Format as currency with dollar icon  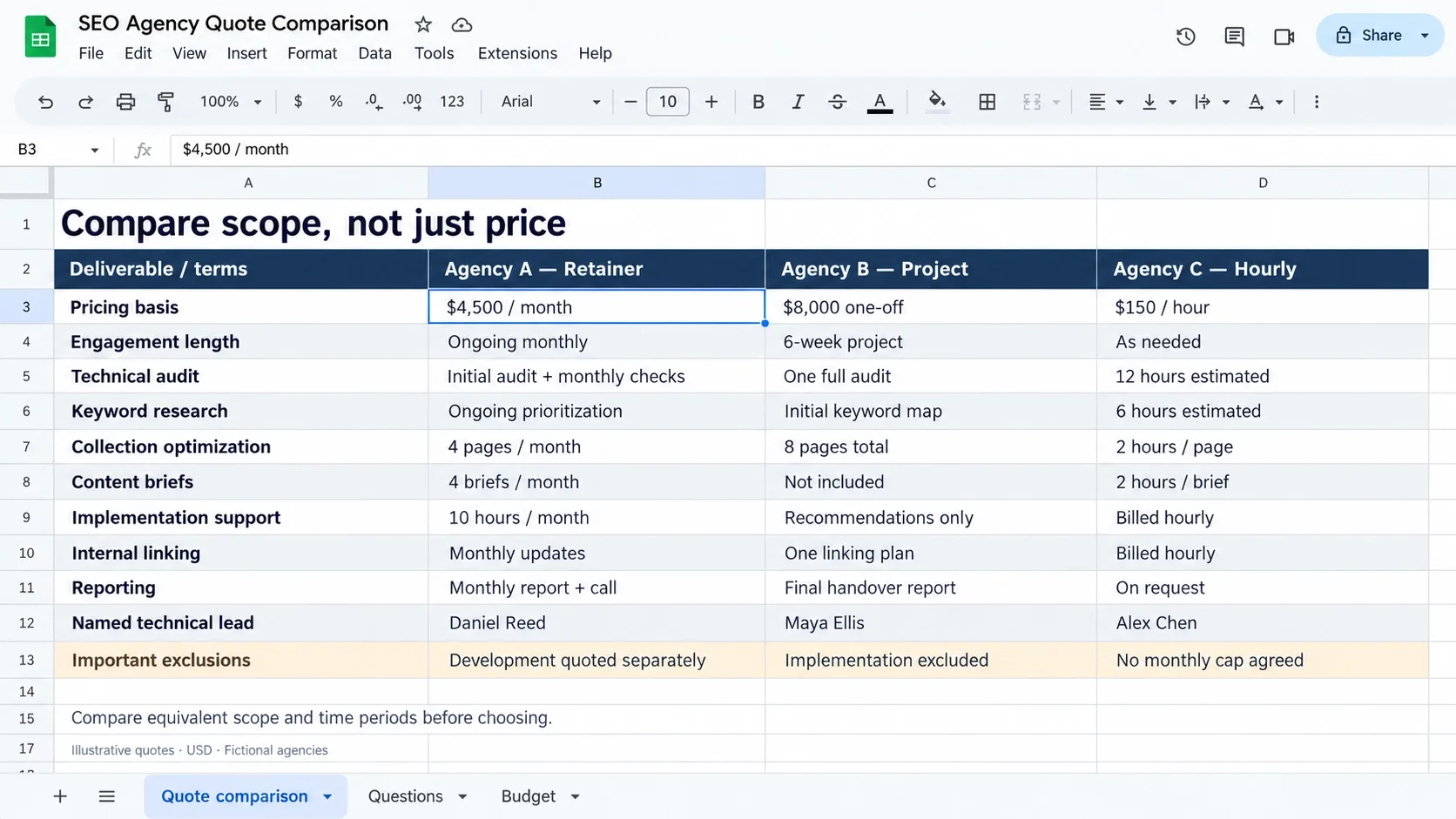[x=298, y=102]
